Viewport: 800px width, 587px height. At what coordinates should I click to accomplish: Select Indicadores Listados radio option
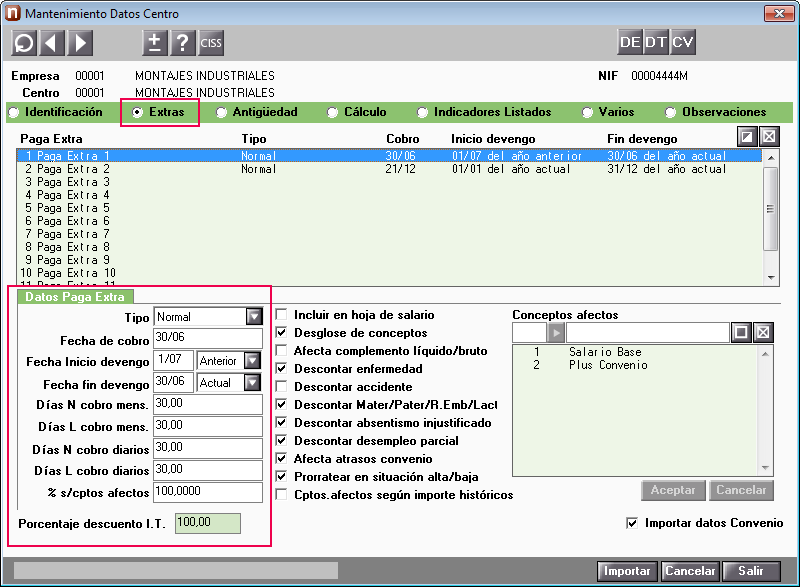422,112
